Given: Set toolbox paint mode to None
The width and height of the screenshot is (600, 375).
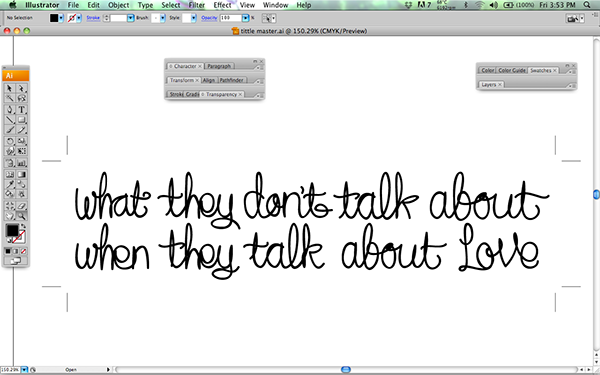Looking at the screenshot, I should pyautogui.click(x=23, y=251).
